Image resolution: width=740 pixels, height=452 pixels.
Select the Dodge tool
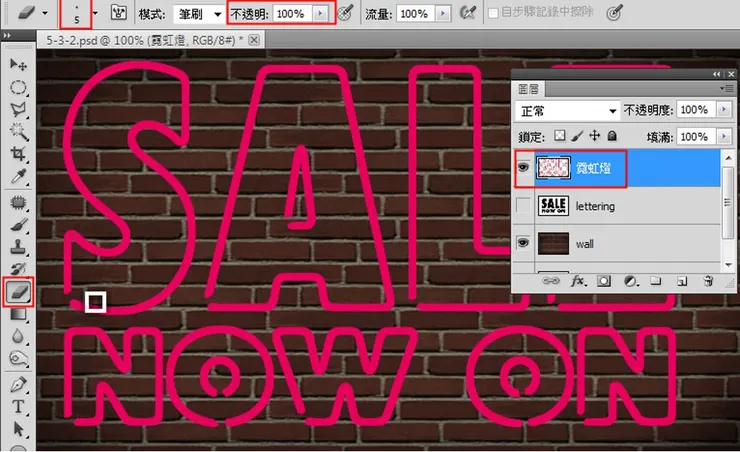click(x=18, y=358)
